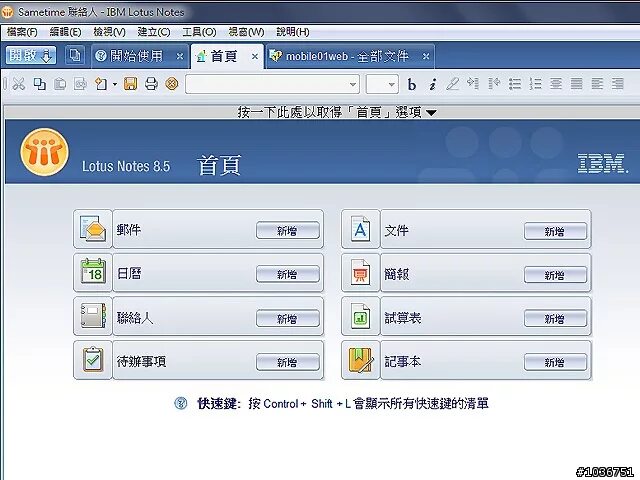Close the 首頁 tab

point(255,56)
